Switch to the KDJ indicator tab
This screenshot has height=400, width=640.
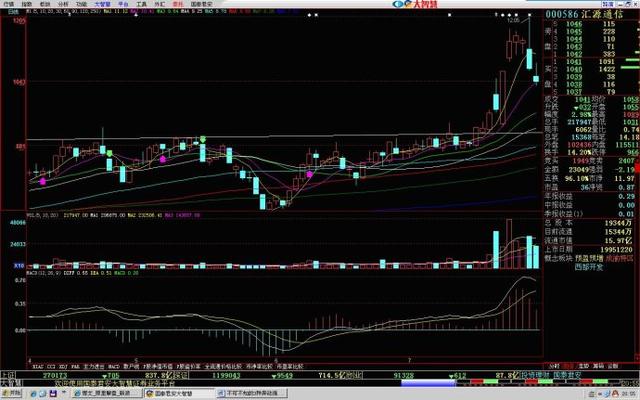(63, 367)
